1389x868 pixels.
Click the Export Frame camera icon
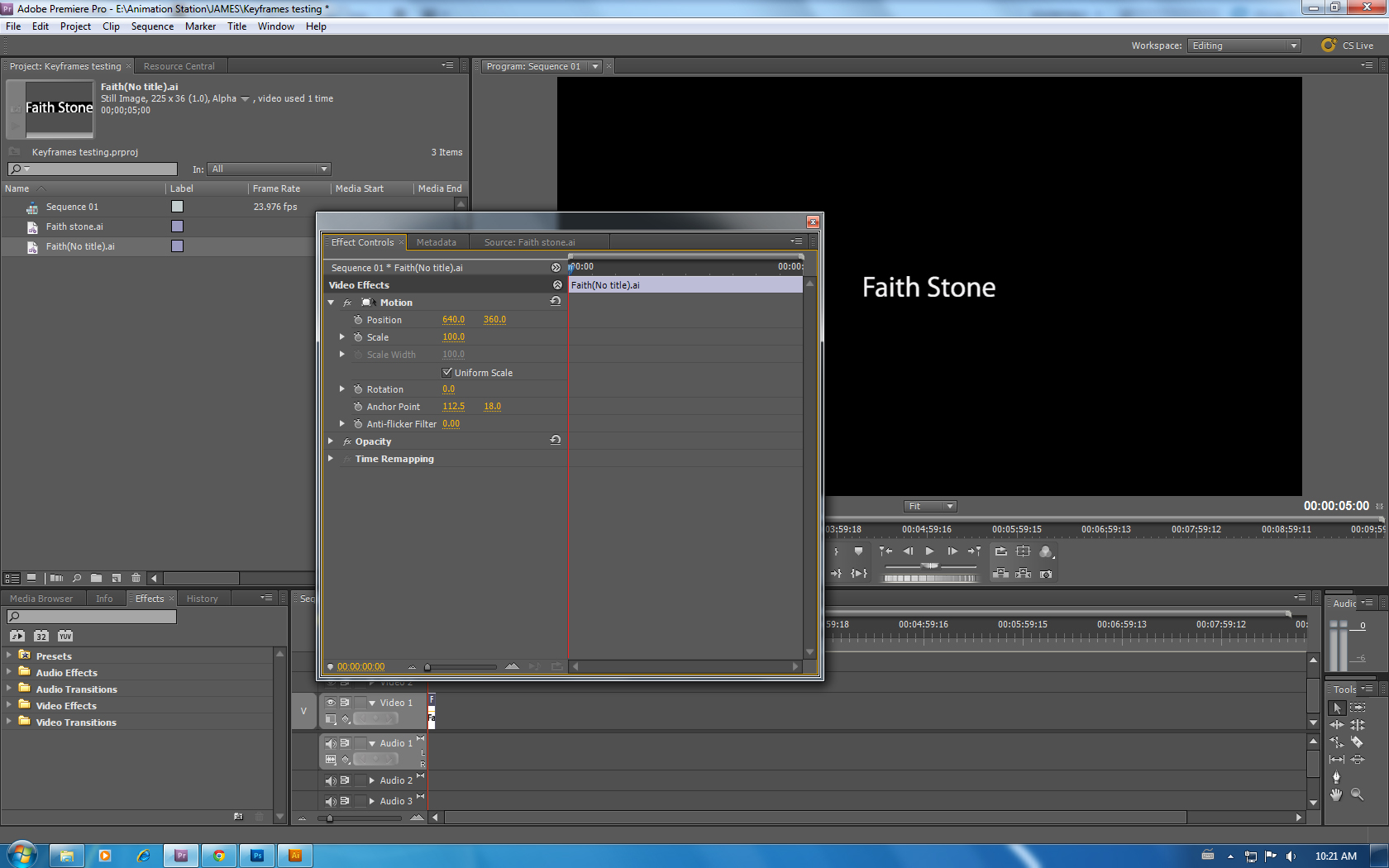pos(1046,574)
